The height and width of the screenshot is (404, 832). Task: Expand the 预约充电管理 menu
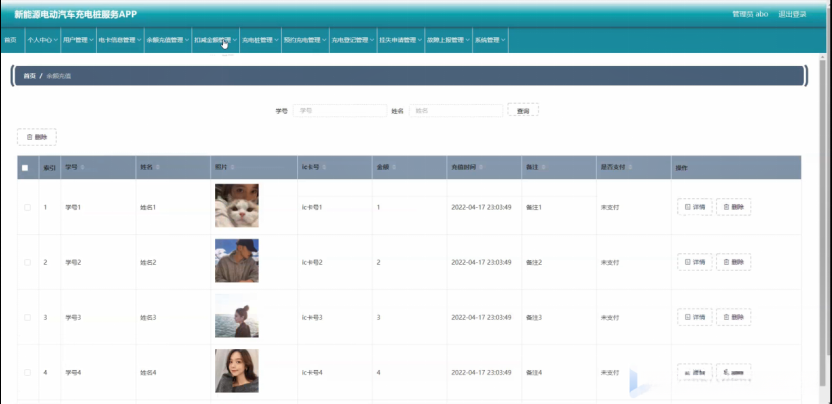point(305,40)
